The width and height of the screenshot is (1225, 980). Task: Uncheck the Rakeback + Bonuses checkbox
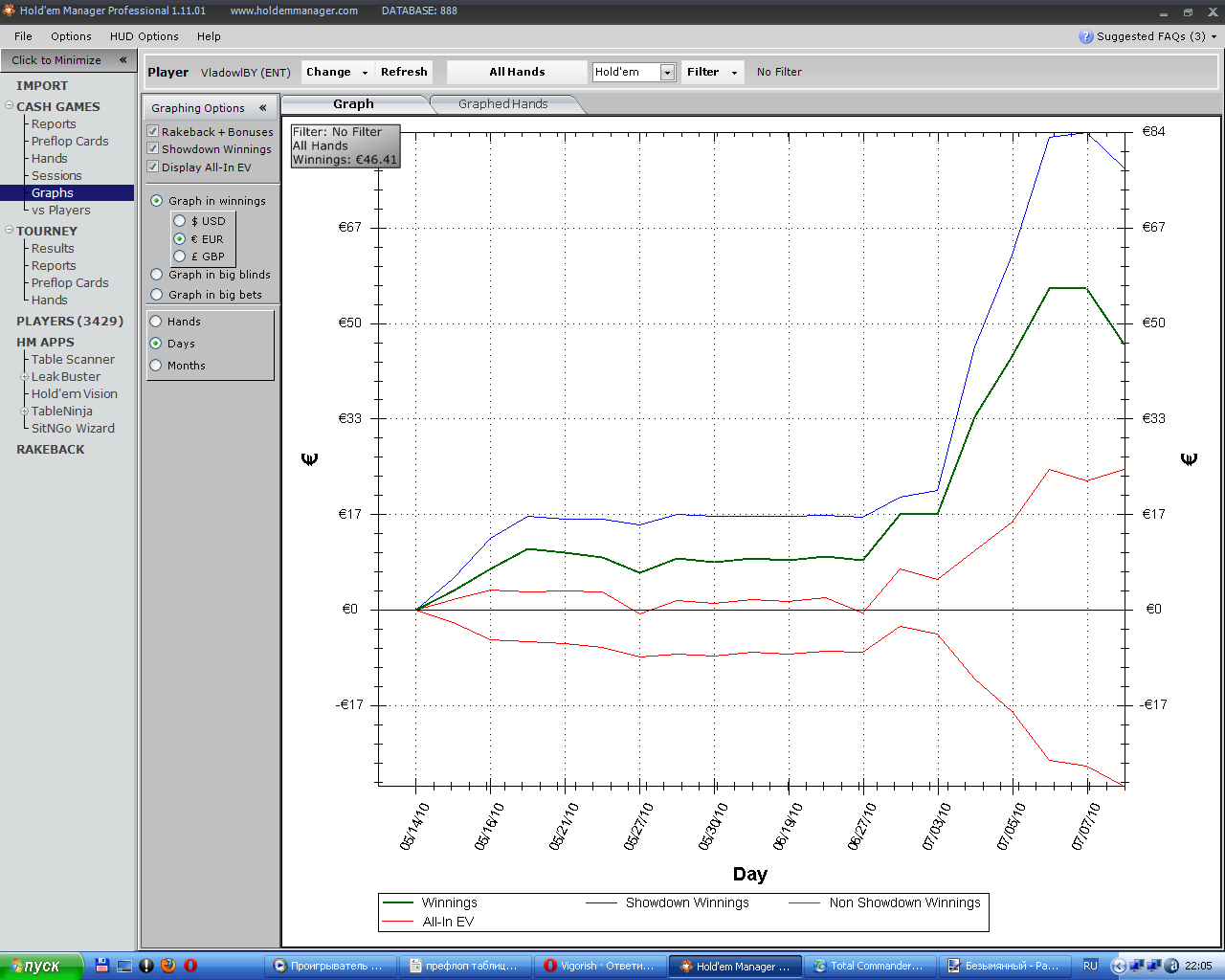pos(153,131)
